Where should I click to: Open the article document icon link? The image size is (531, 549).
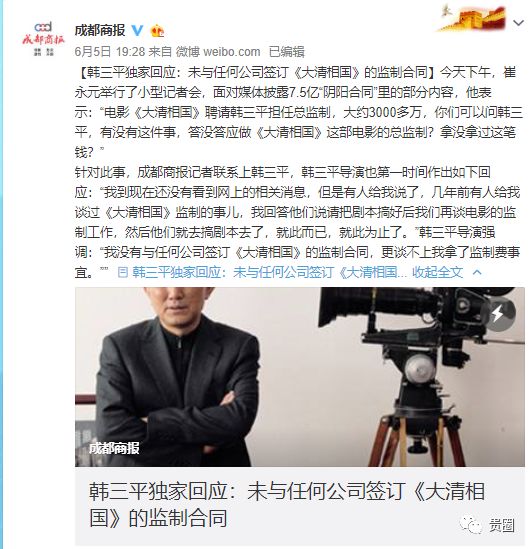click(x=123, y=272)
